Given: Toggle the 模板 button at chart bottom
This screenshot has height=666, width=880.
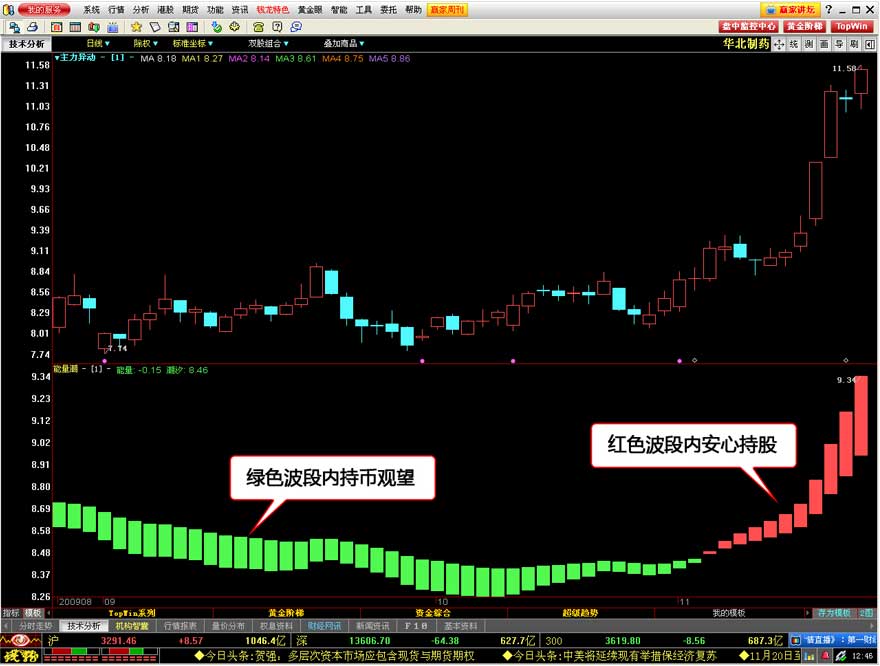Looking at the screenshot, I should click(x=34, y=612).
